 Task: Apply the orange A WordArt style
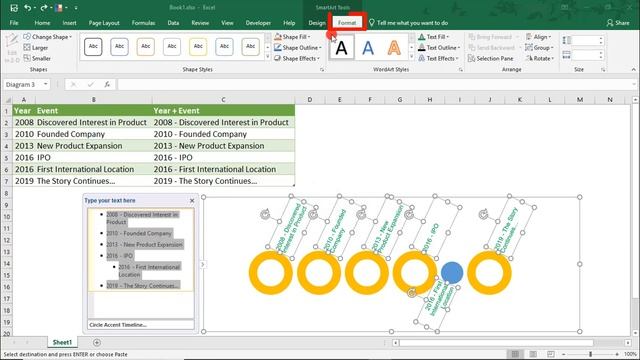(394, 48)
